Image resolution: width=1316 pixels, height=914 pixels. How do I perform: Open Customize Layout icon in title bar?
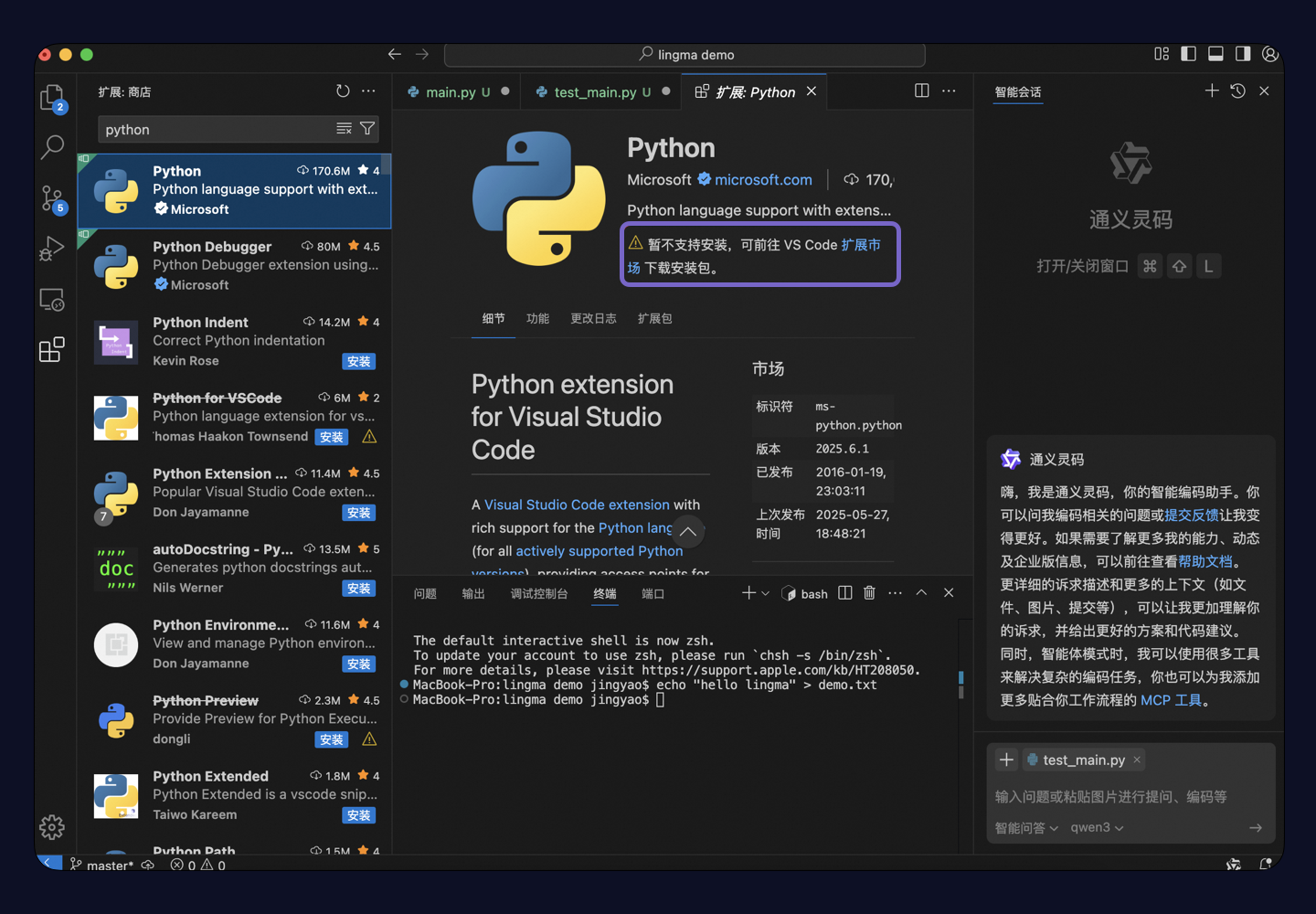point(1162,55)
